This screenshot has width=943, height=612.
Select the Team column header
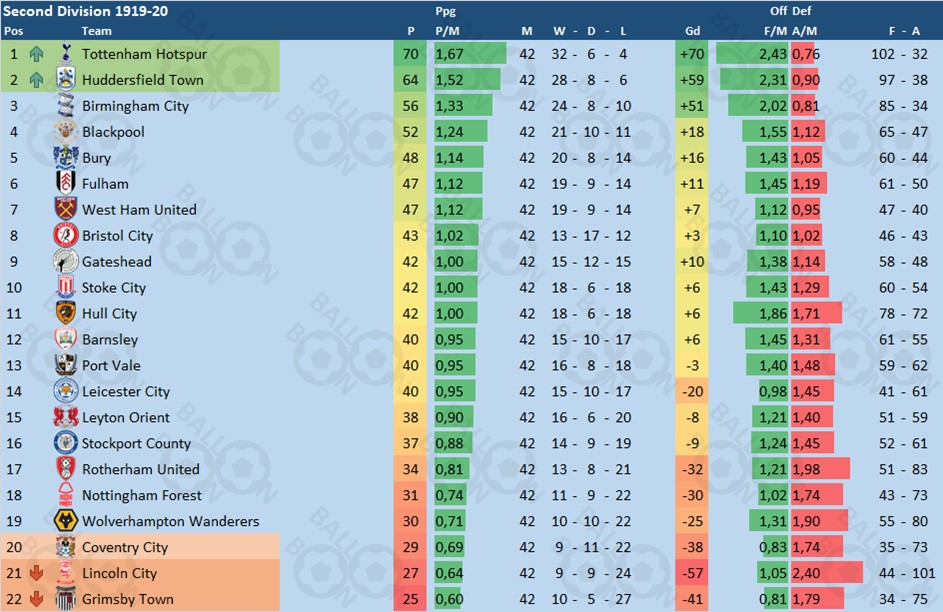pos(96,31)
